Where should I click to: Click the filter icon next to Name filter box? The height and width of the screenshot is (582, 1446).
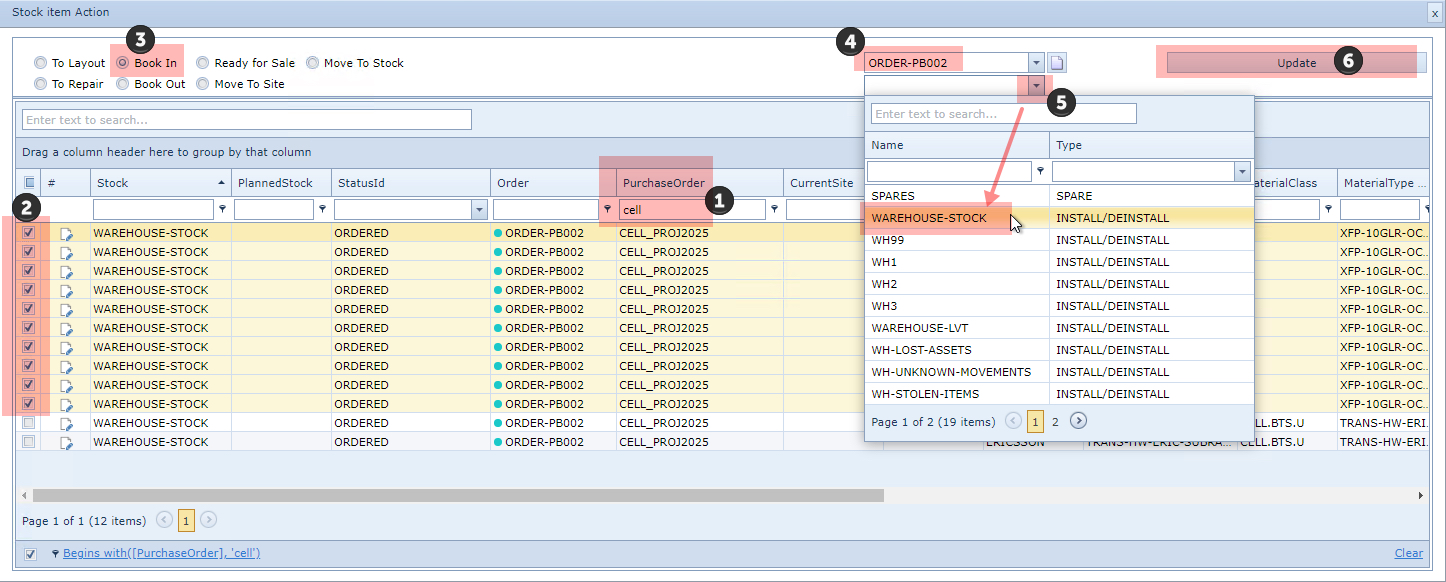(x=1041, y=171)
